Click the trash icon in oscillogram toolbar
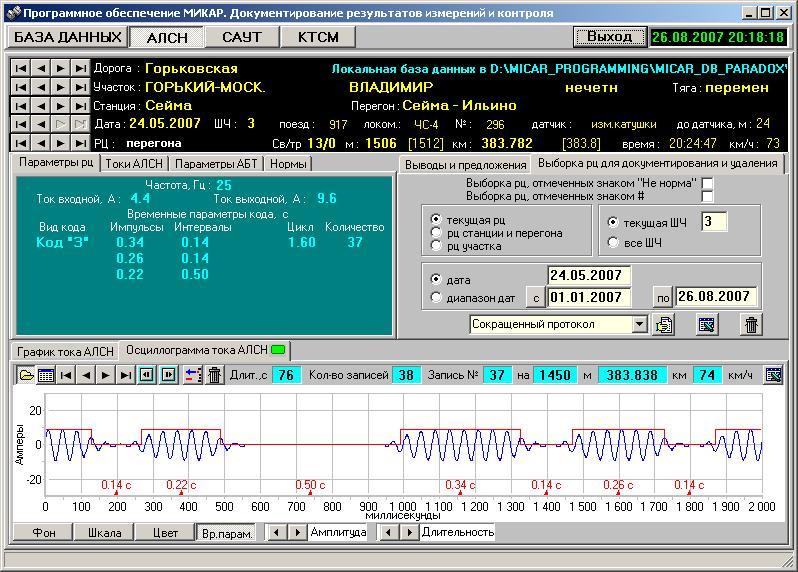 [214, 375]
